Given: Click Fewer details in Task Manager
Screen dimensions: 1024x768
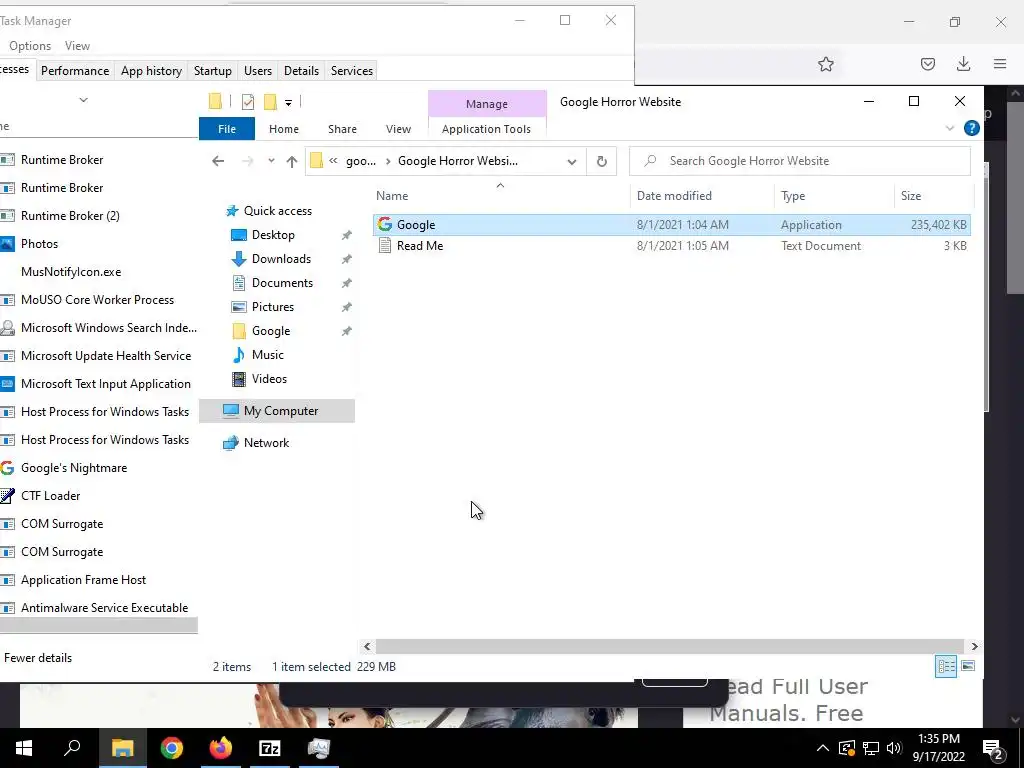Looking at the screenshot, I should pyautogui.click(x=37, y=658).
